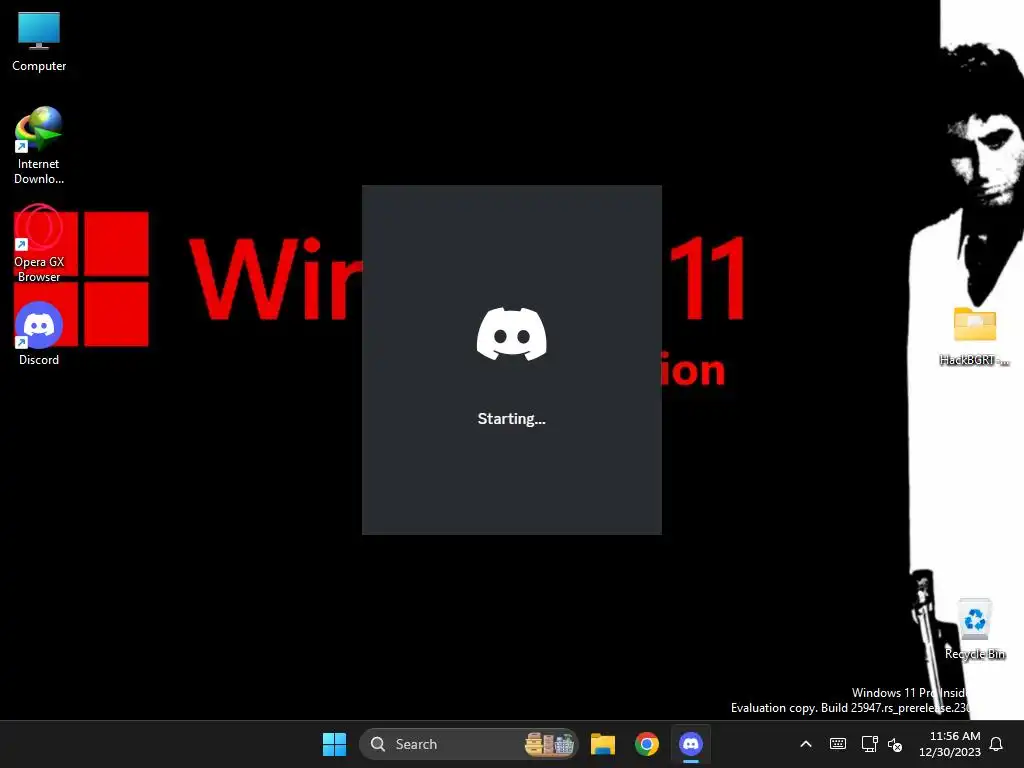Select the Opera GX Browser shortcut

tap(39, 244)
